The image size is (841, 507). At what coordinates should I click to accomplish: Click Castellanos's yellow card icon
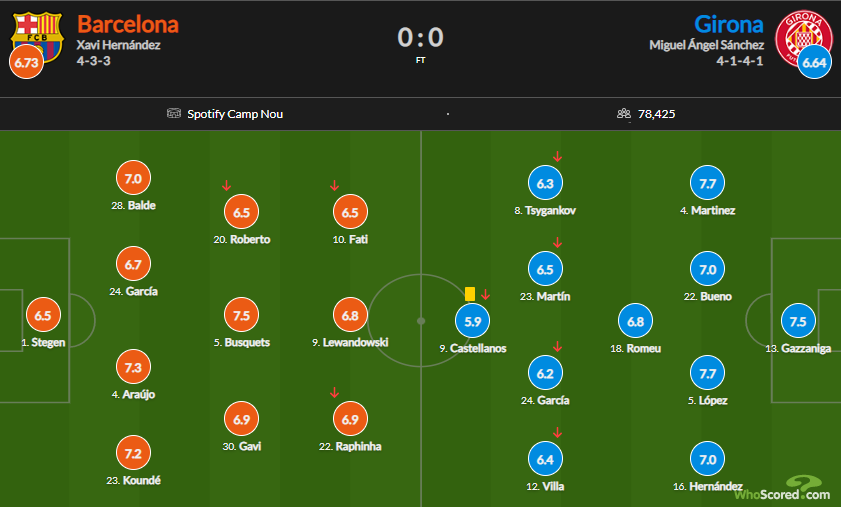470,293
